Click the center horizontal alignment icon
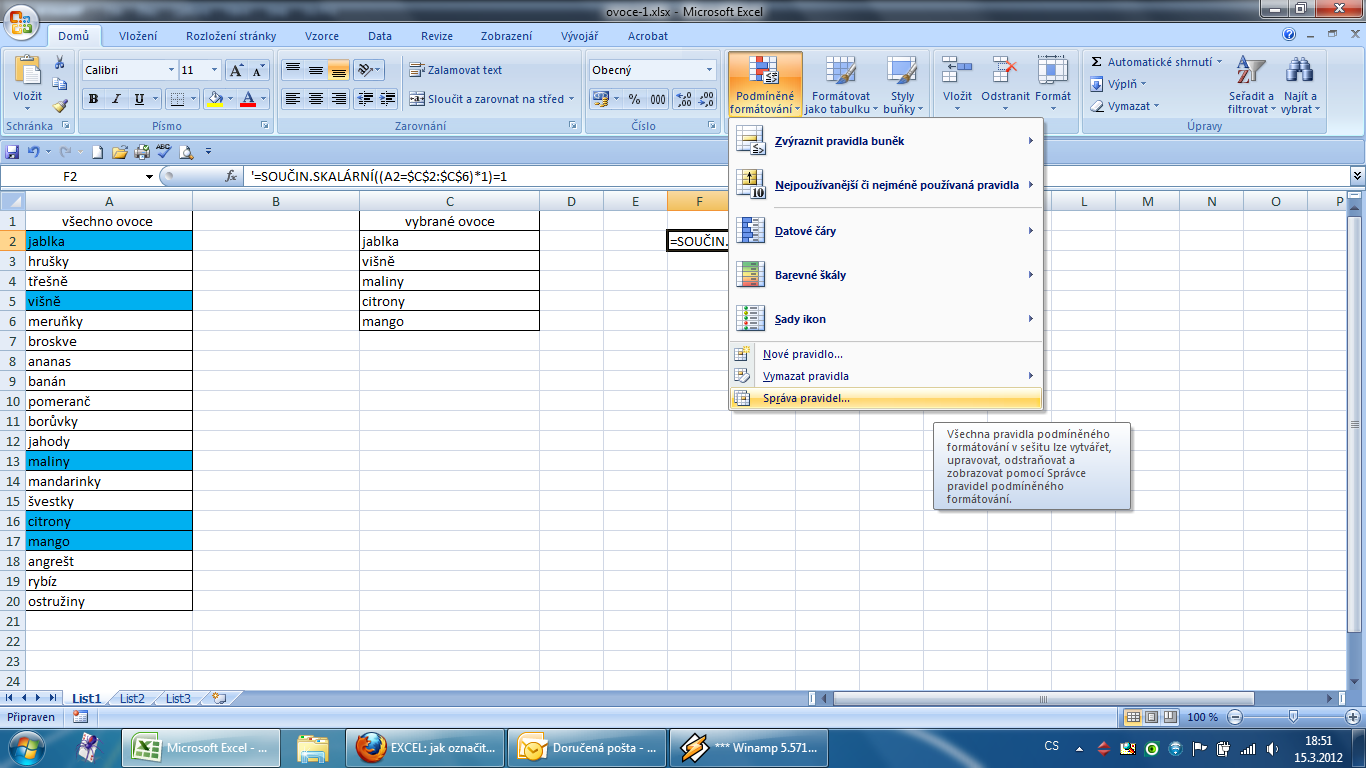Viewport: 1366px width, 768px height. click(x=316, y=99)
